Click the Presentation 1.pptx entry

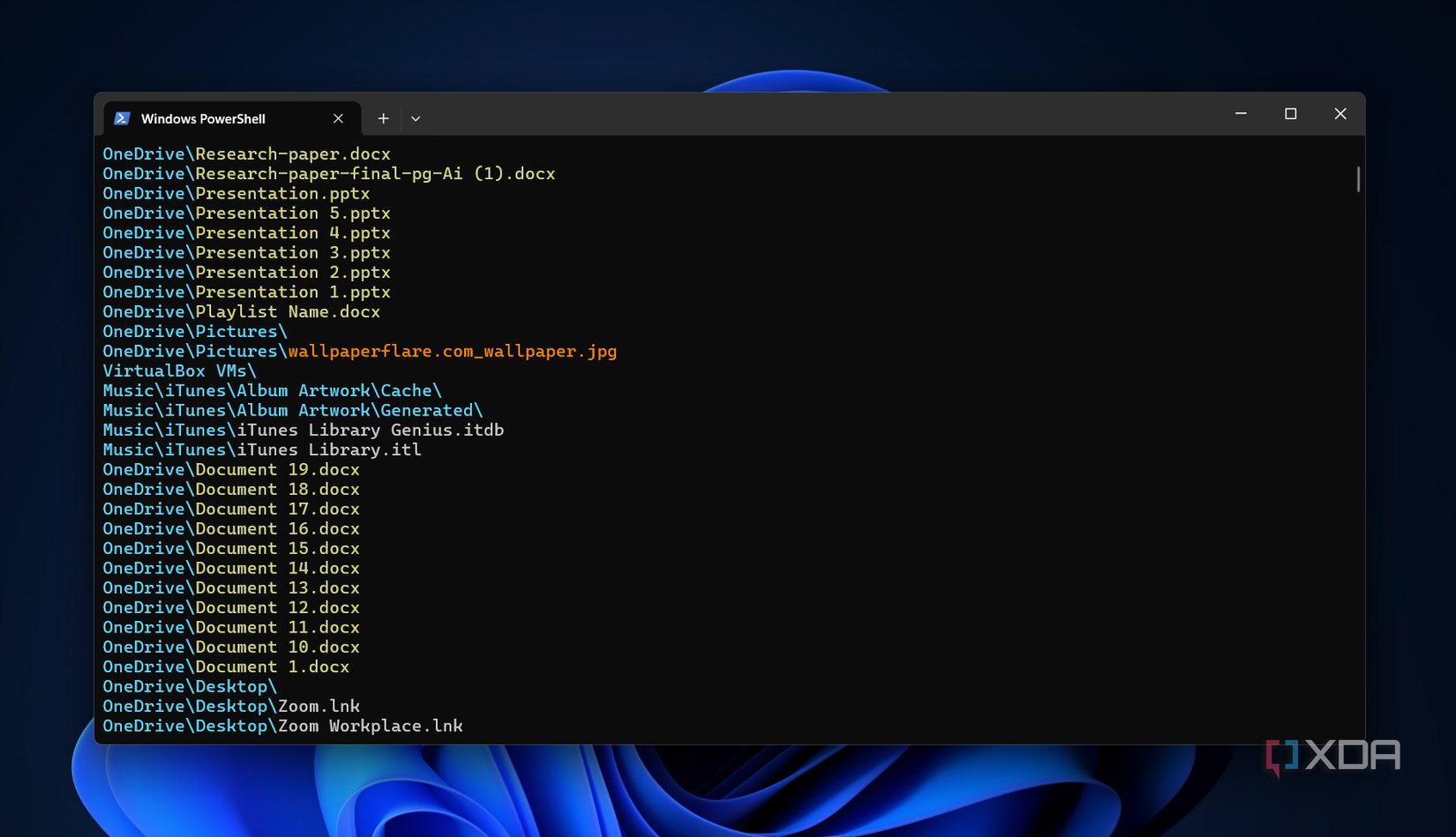click(246, 292)
